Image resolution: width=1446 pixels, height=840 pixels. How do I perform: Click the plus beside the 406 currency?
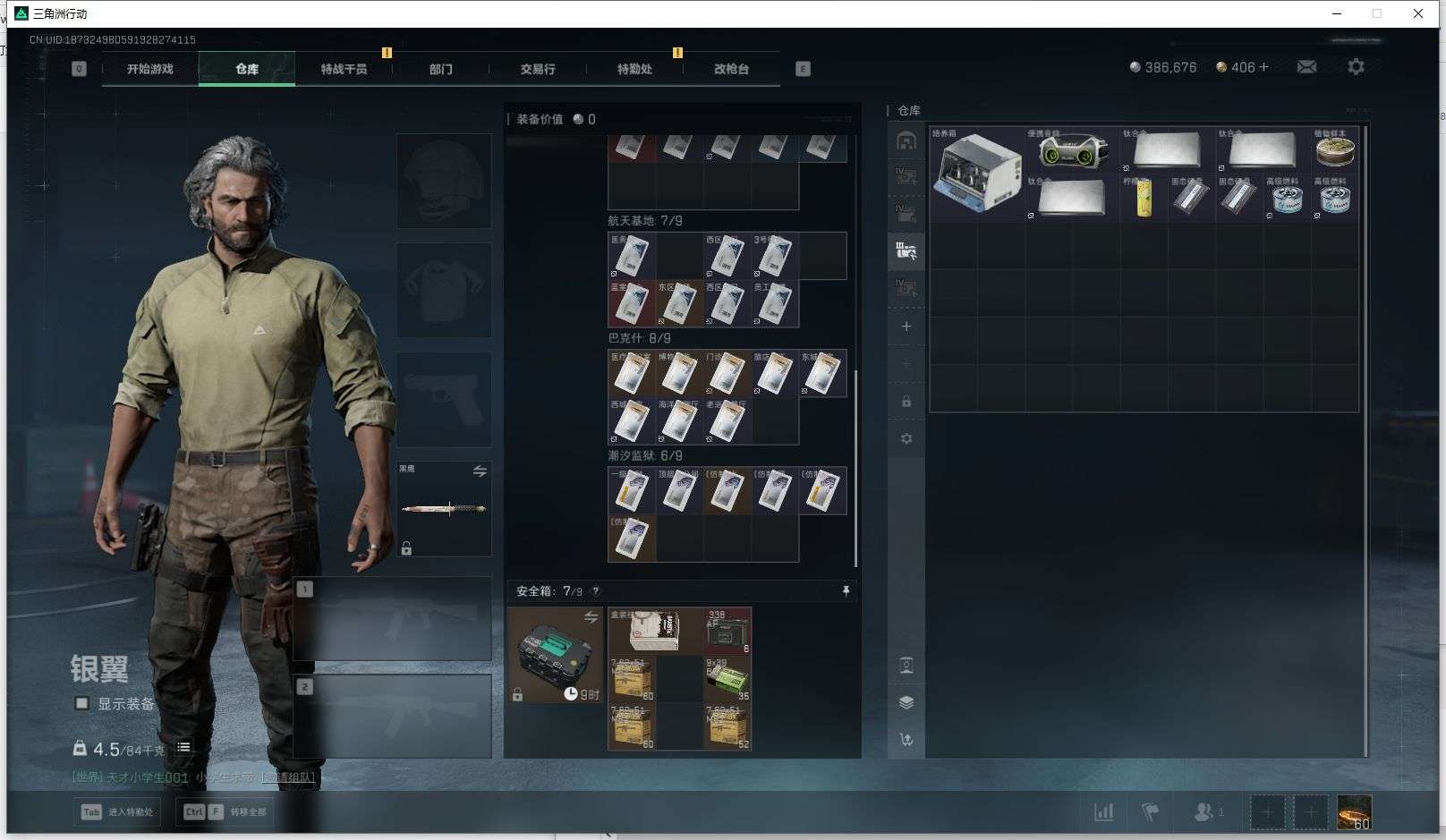point(1263,67)
